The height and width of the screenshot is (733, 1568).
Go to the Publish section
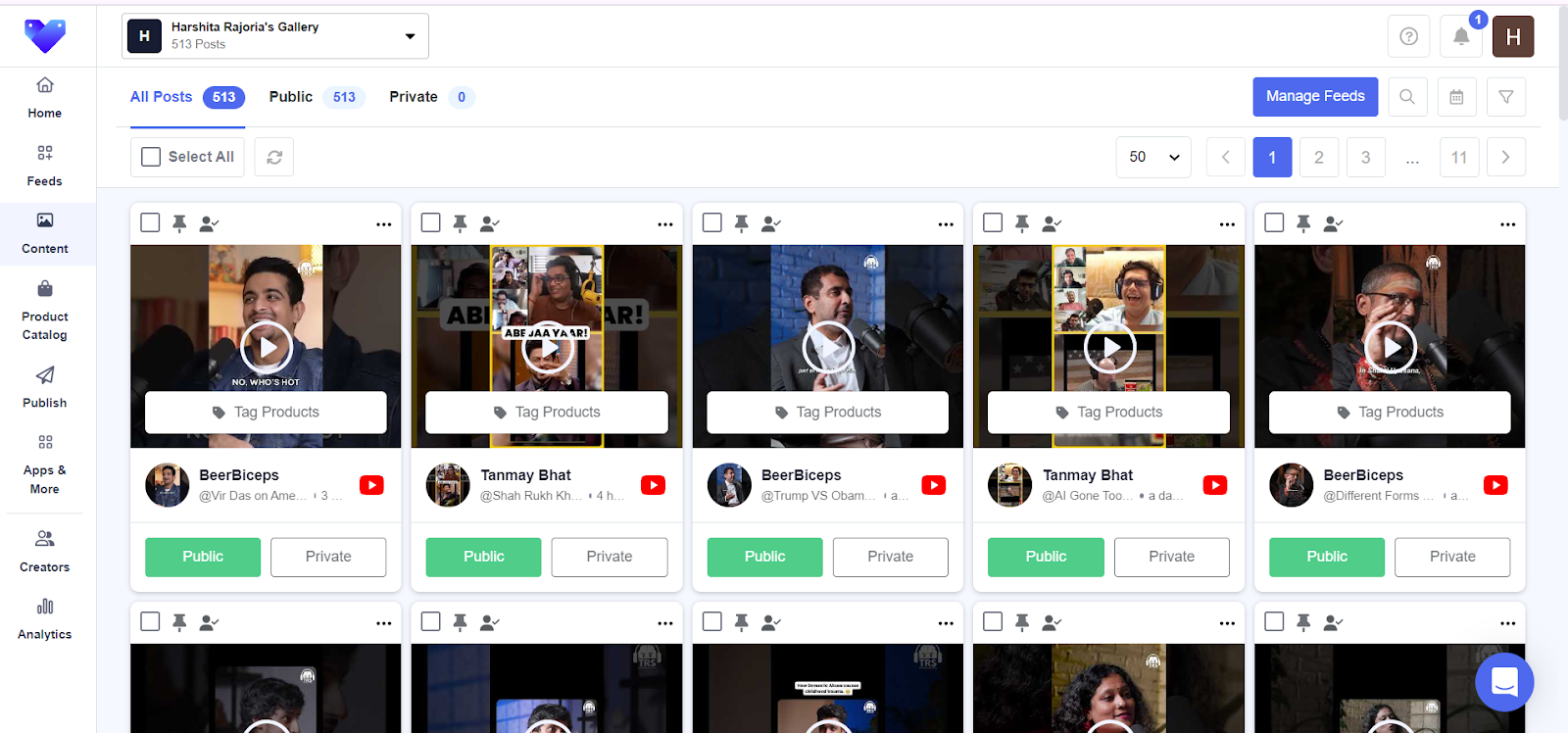(x=45, y=387)
